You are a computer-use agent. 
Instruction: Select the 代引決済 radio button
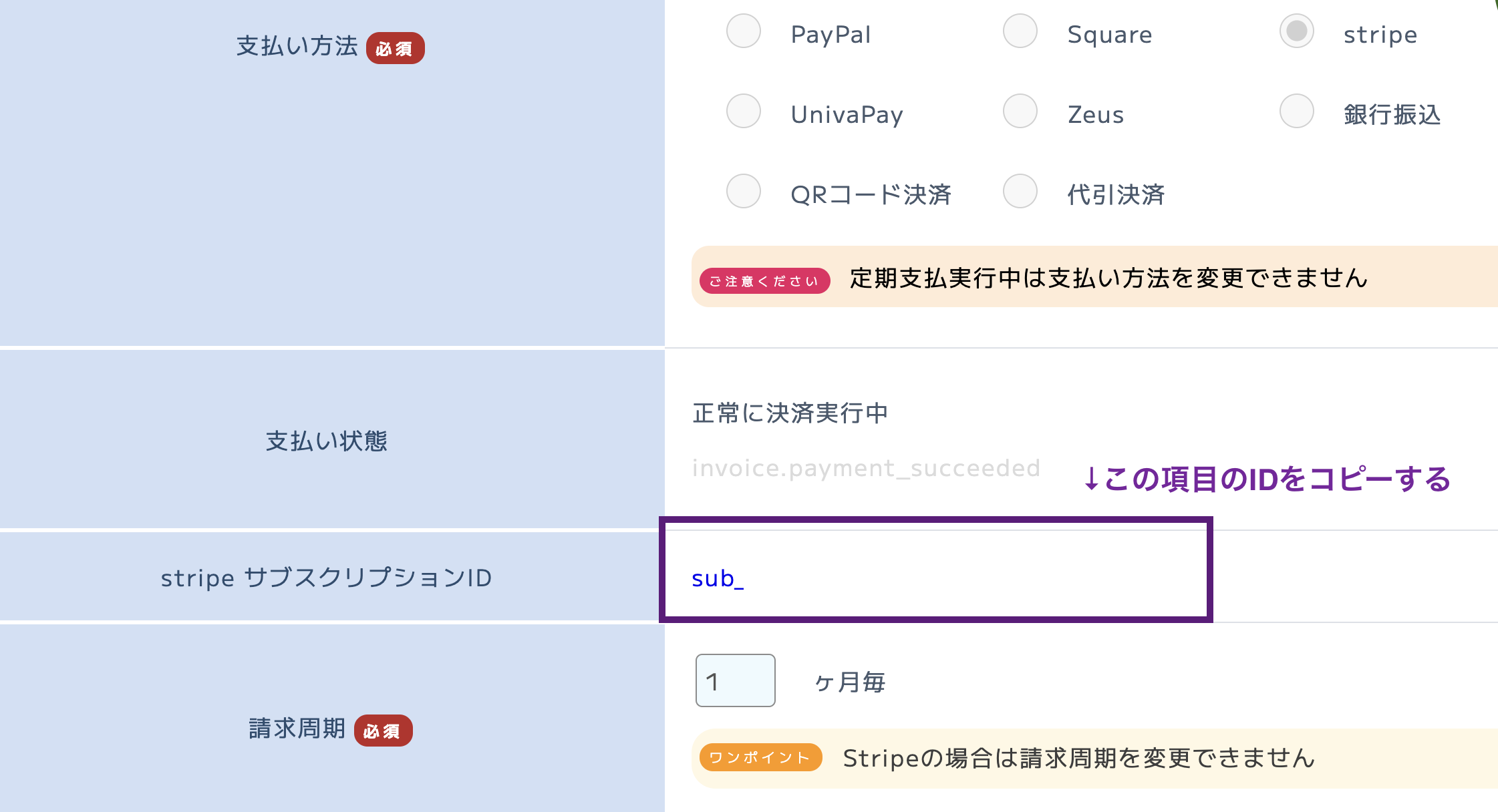click(1020, 191)
